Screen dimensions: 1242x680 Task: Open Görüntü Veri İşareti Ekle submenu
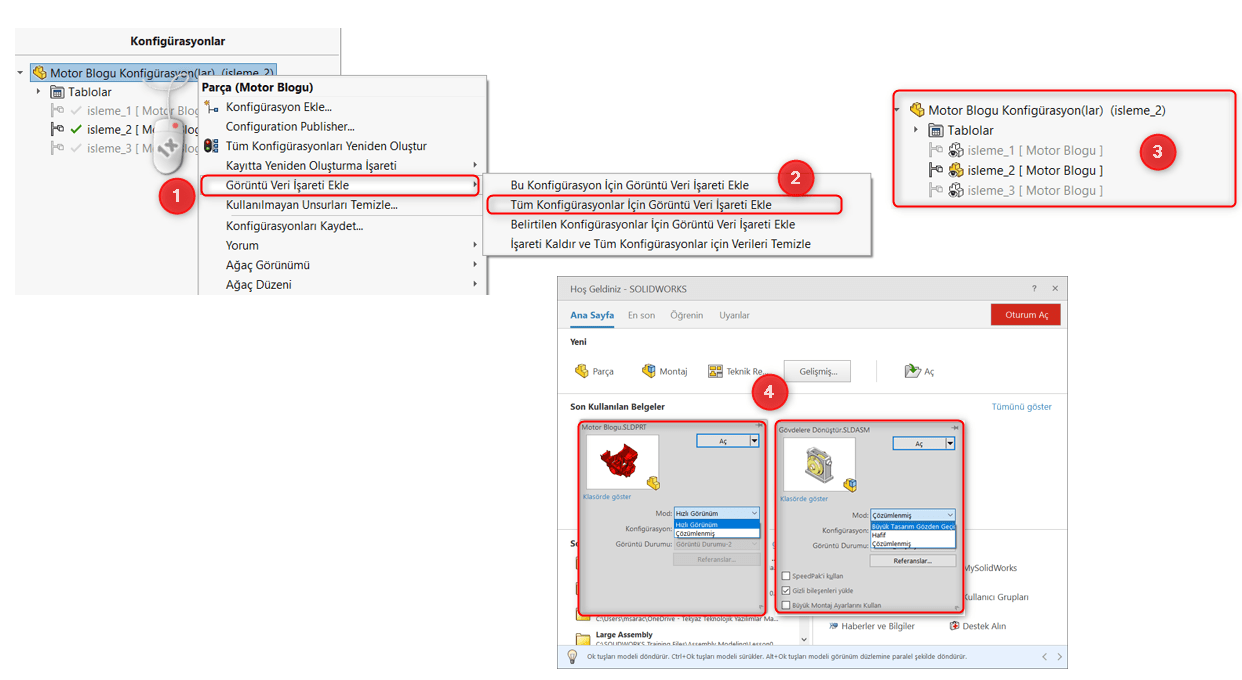point(340,185)
